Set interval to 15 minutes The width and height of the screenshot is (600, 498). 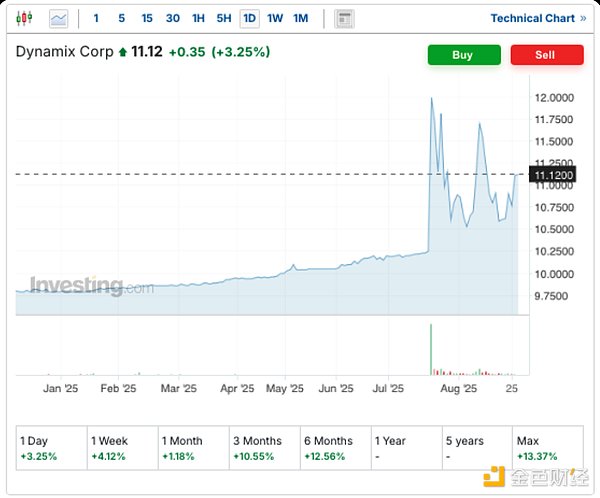147,18
